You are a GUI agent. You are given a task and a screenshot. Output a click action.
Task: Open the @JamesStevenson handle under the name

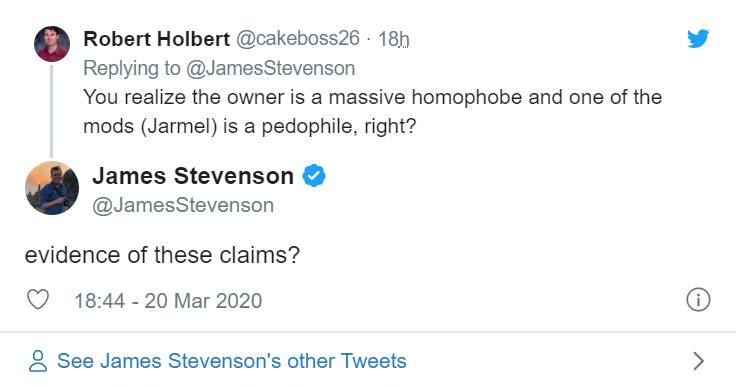[183, 205]
